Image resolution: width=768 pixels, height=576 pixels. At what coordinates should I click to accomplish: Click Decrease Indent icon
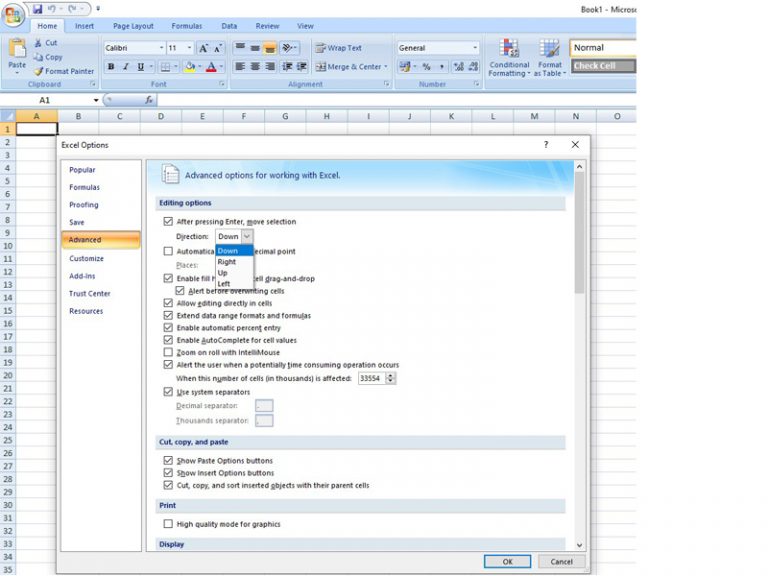click(x=287, y=66)
